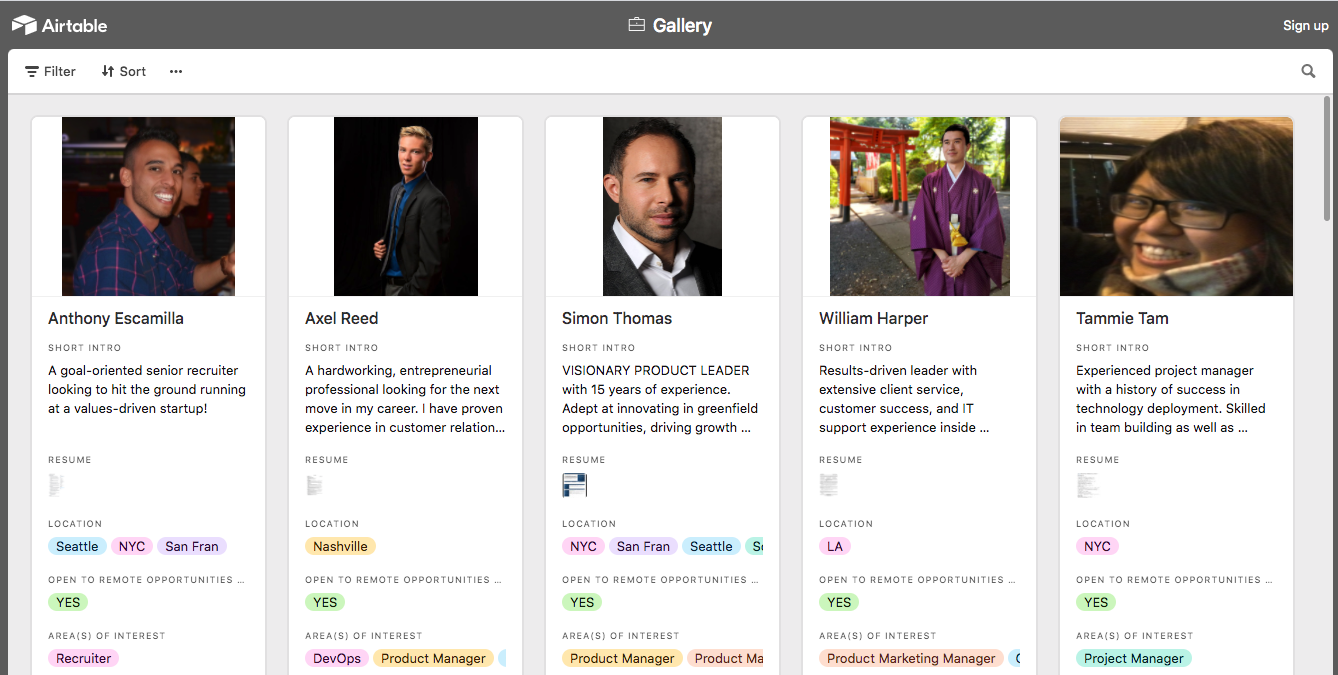The width and height of the screenshot is (1338, 675).
Task: Click Anthony Escamilla's profile photo
Action: coord(148,206)
